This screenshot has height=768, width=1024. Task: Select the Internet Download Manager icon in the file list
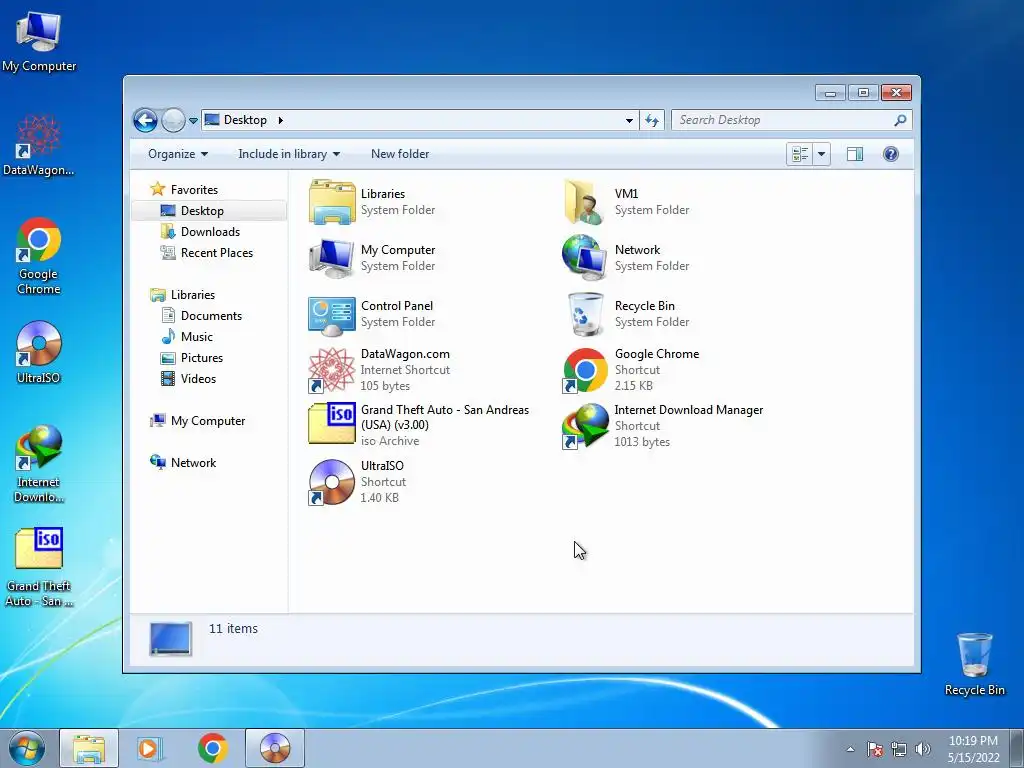(x=585, y=426)
